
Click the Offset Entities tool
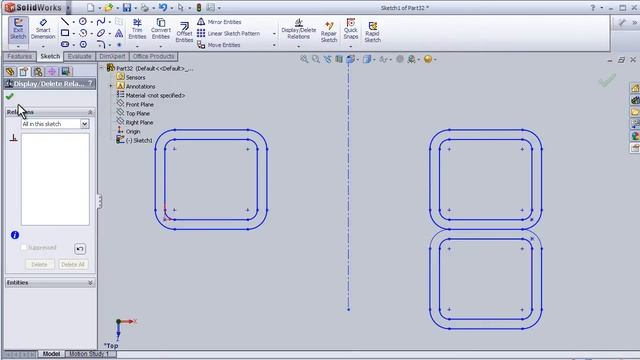pos(184,32)
